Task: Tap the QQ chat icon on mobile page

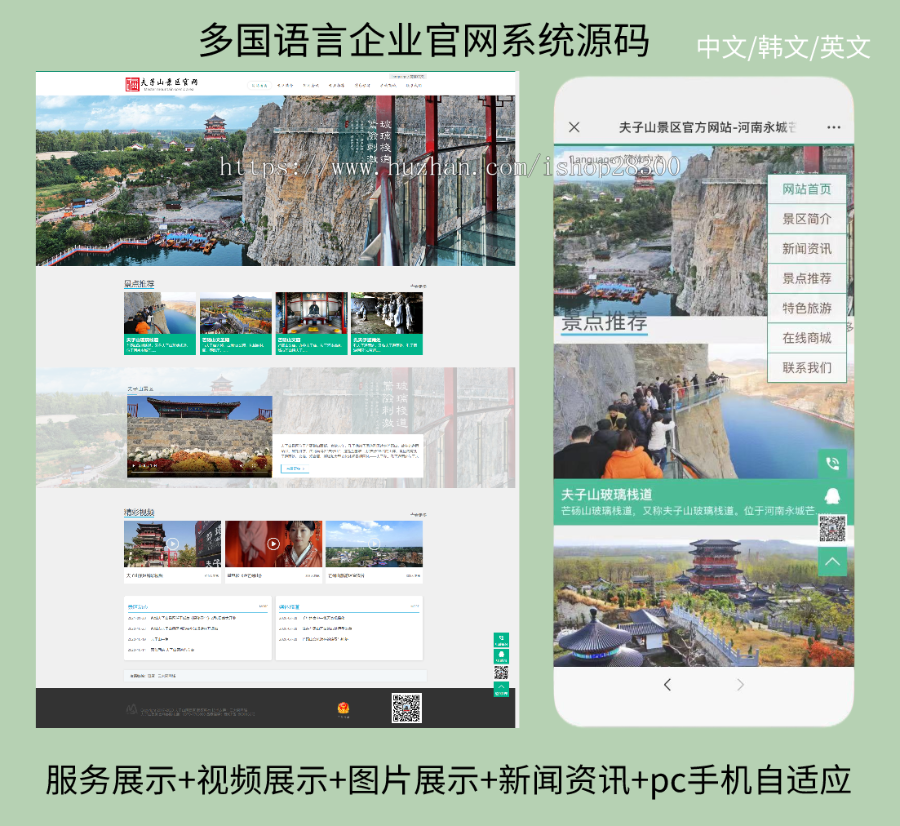Action: (832, 496)
